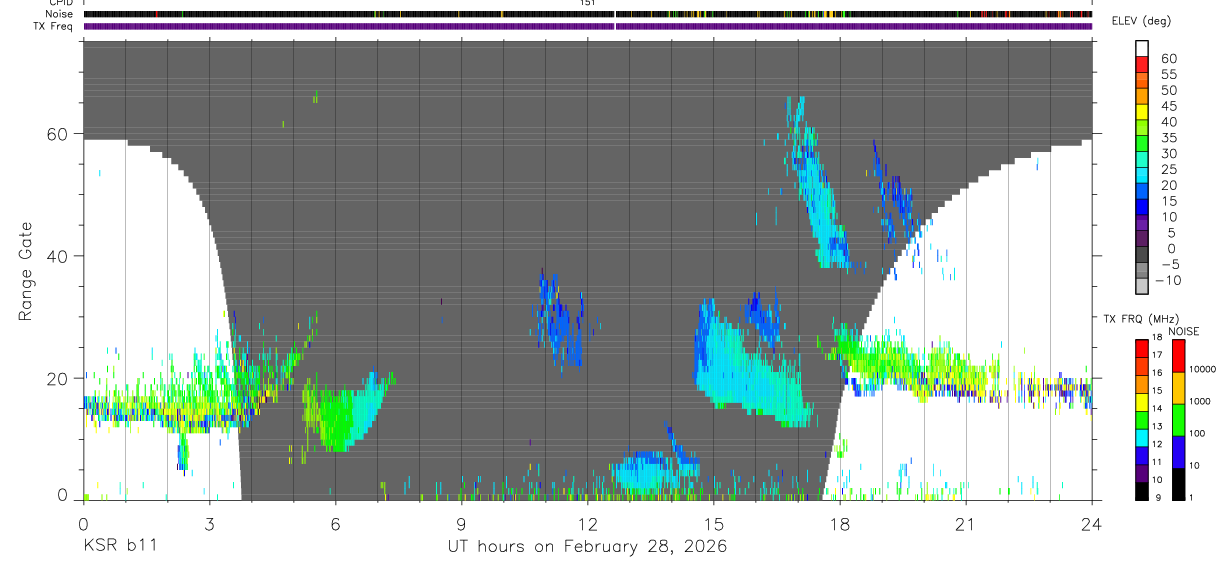Click the white top segment of ELEV color bar
Viewport: 1228px width, 567px height.
pos(1142,47)
